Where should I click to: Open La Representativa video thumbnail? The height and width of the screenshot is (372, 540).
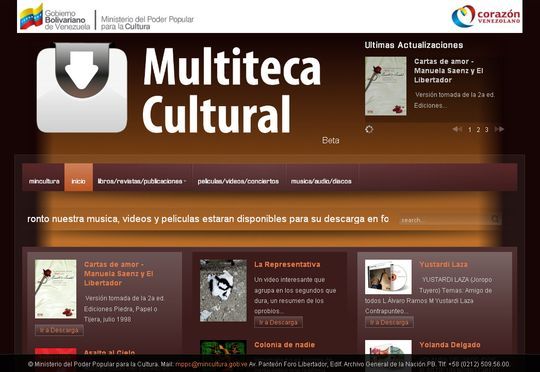pos(223,290)
